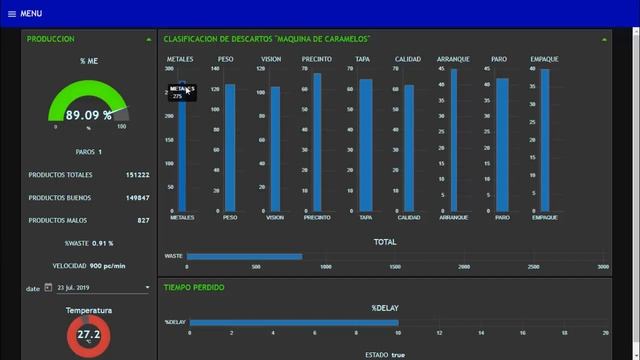Click the METALES 275 tooltip
The height and width of the screenshot is (360, 640).
tap(182, 93)
